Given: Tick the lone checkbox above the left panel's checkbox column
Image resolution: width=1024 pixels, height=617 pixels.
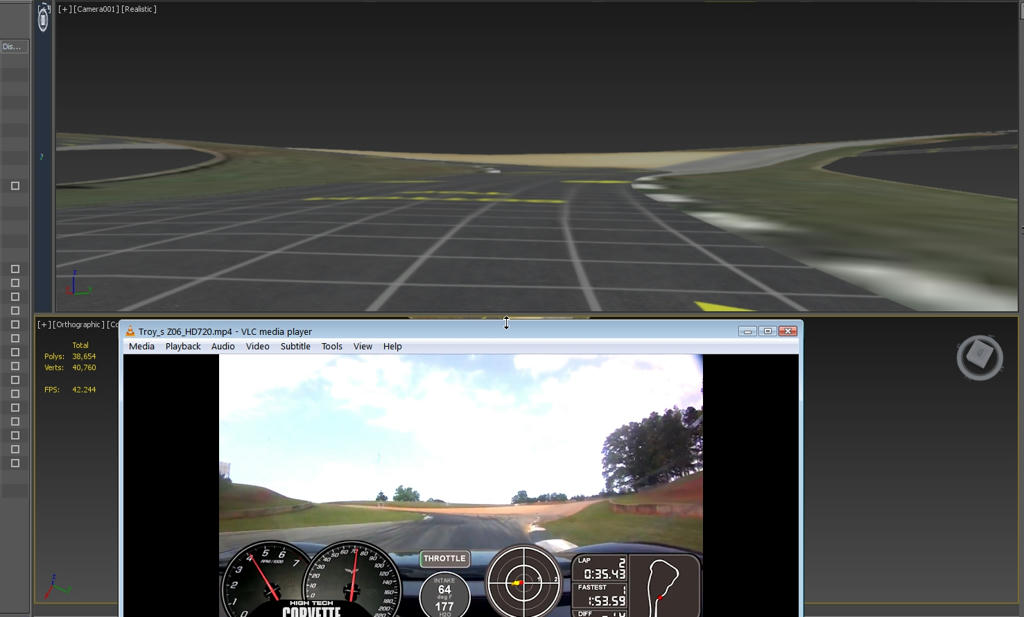Looking at the screenshot, I should click(15, 186).
